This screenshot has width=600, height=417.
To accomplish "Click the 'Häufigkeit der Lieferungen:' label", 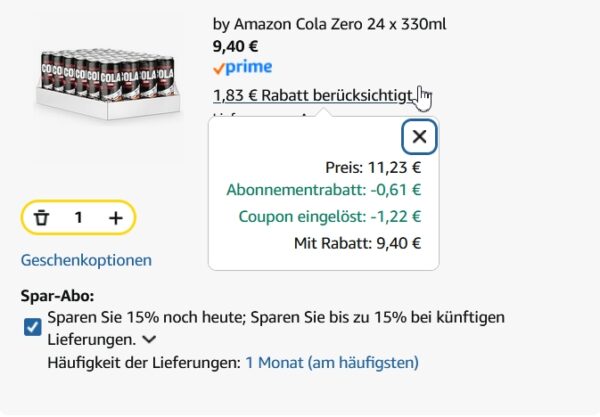I will pos(143,362).
